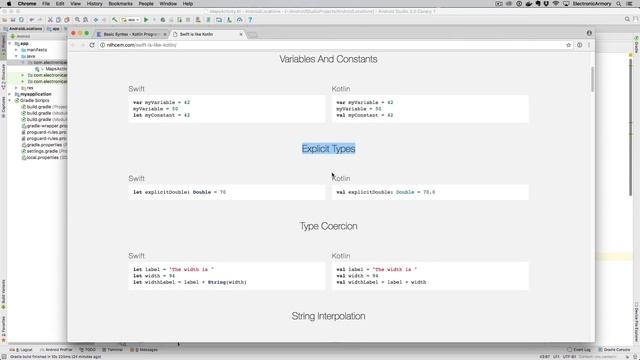Bookmark this page with the star icon
640x360 pixels.
click(x=569, y=45)
